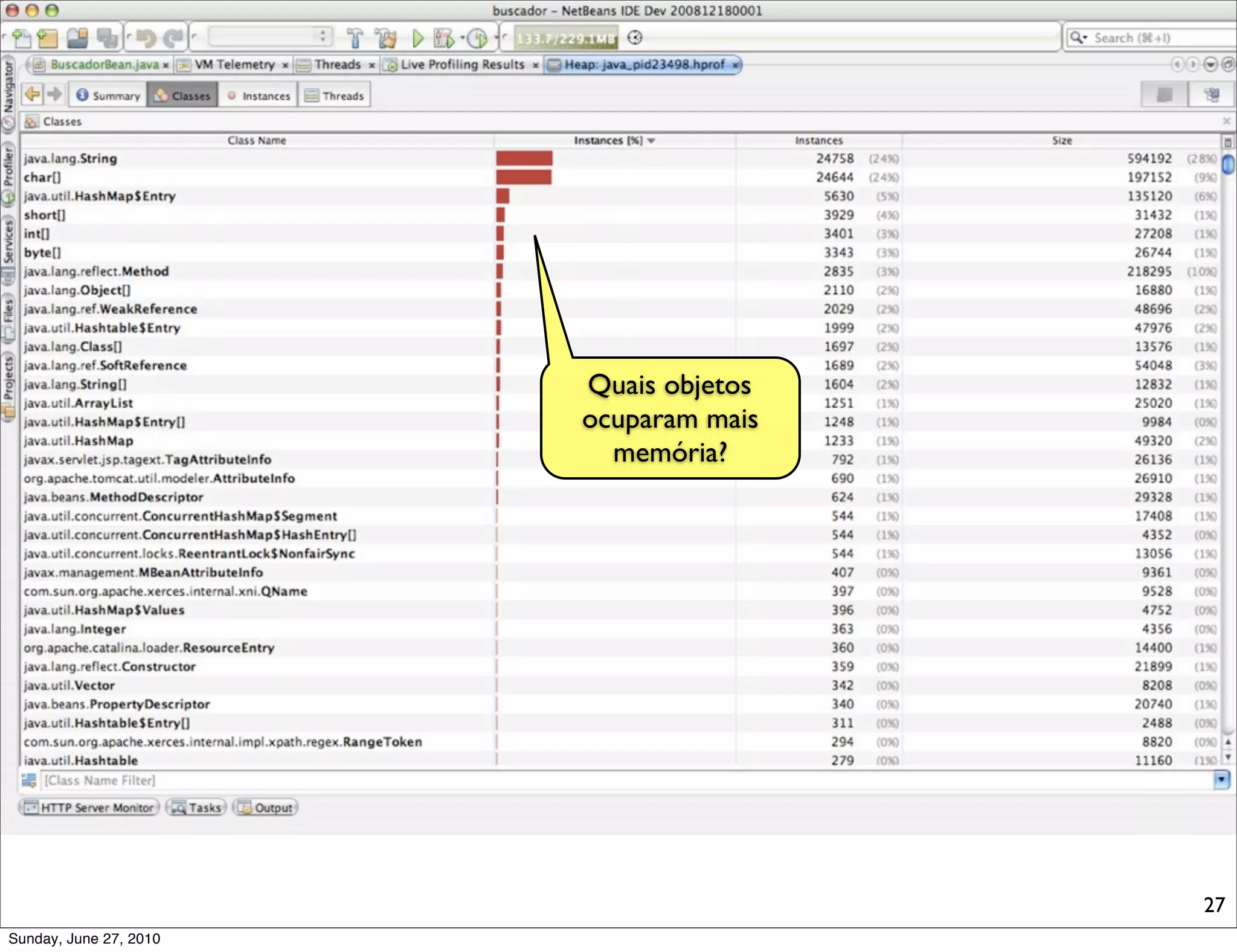Switch to the VM Telemetry tab
Viewport: 1237px width, 952px height.
coord(234,65)
